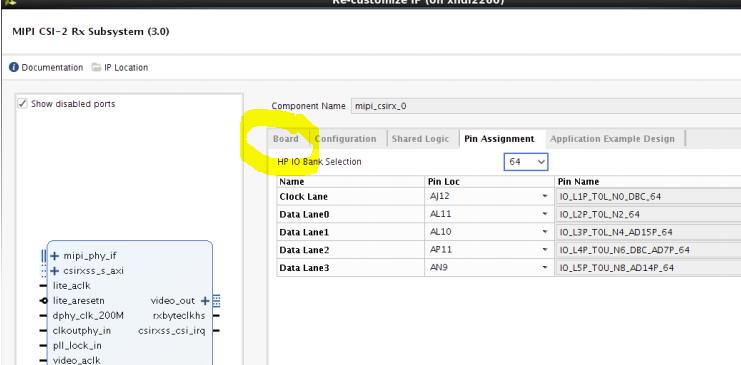Select the clkoutphy_in port
This screenshot has width=741, height=365.
[x=82, y=330]
